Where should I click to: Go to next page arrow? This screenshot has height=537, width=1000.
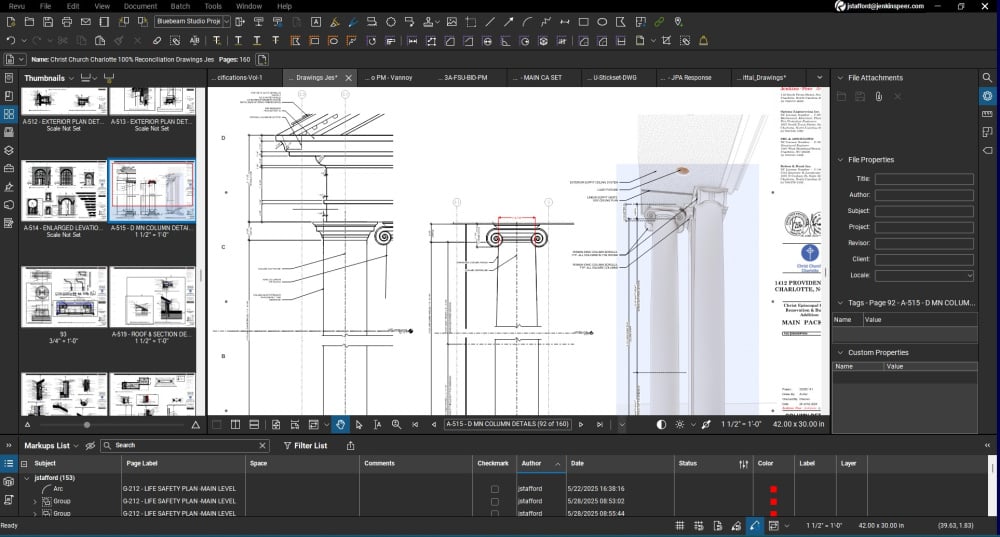tap(581, 424)
